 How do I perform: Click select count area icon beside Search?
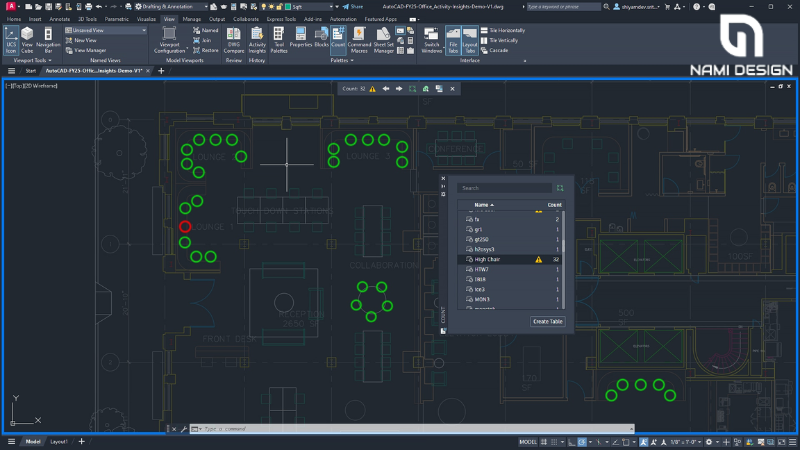(x=560, y=188)
